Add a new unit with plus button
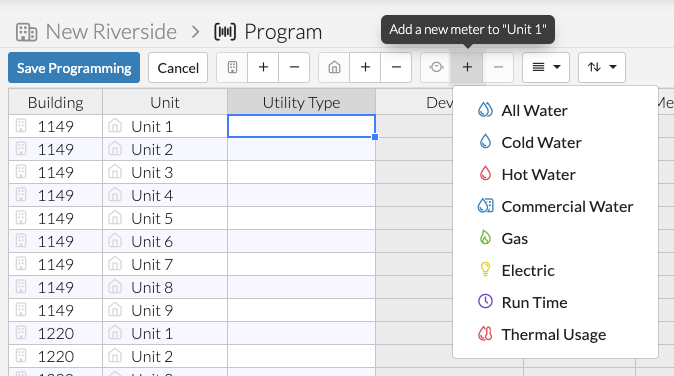The width and height of the screenshot is (674, 376). coord(365,67)
